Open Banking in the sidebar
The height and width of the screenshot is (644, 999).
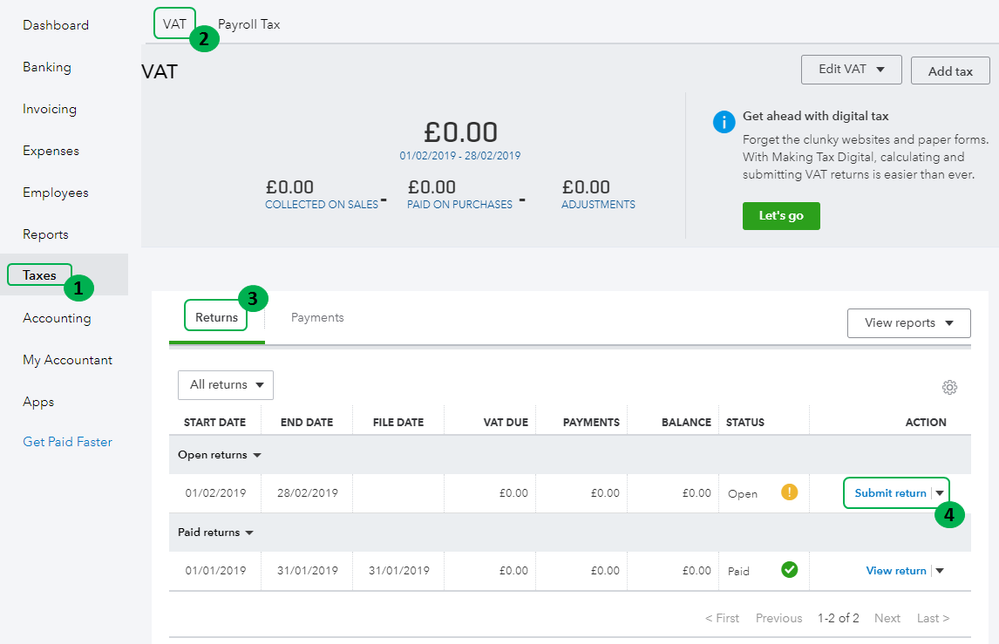pyautogui.click(x=47, y=67)
